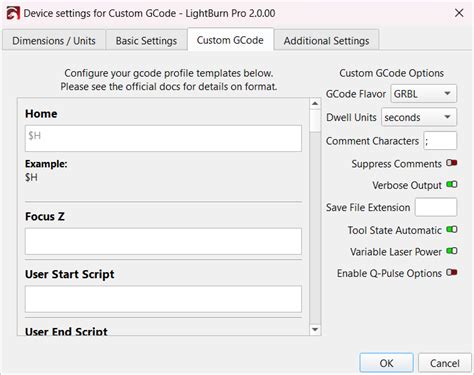
Task: Open the Basic Settings tab
Action: point(146,41)
